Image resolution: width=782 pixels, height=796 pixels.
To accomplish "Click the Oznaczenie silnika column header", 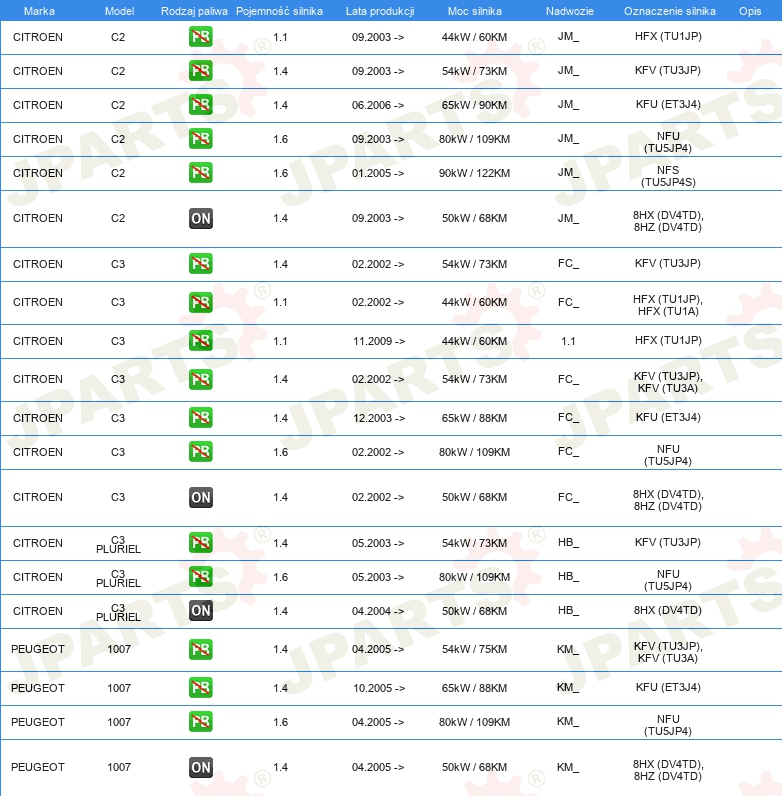I will click(669, 11).
